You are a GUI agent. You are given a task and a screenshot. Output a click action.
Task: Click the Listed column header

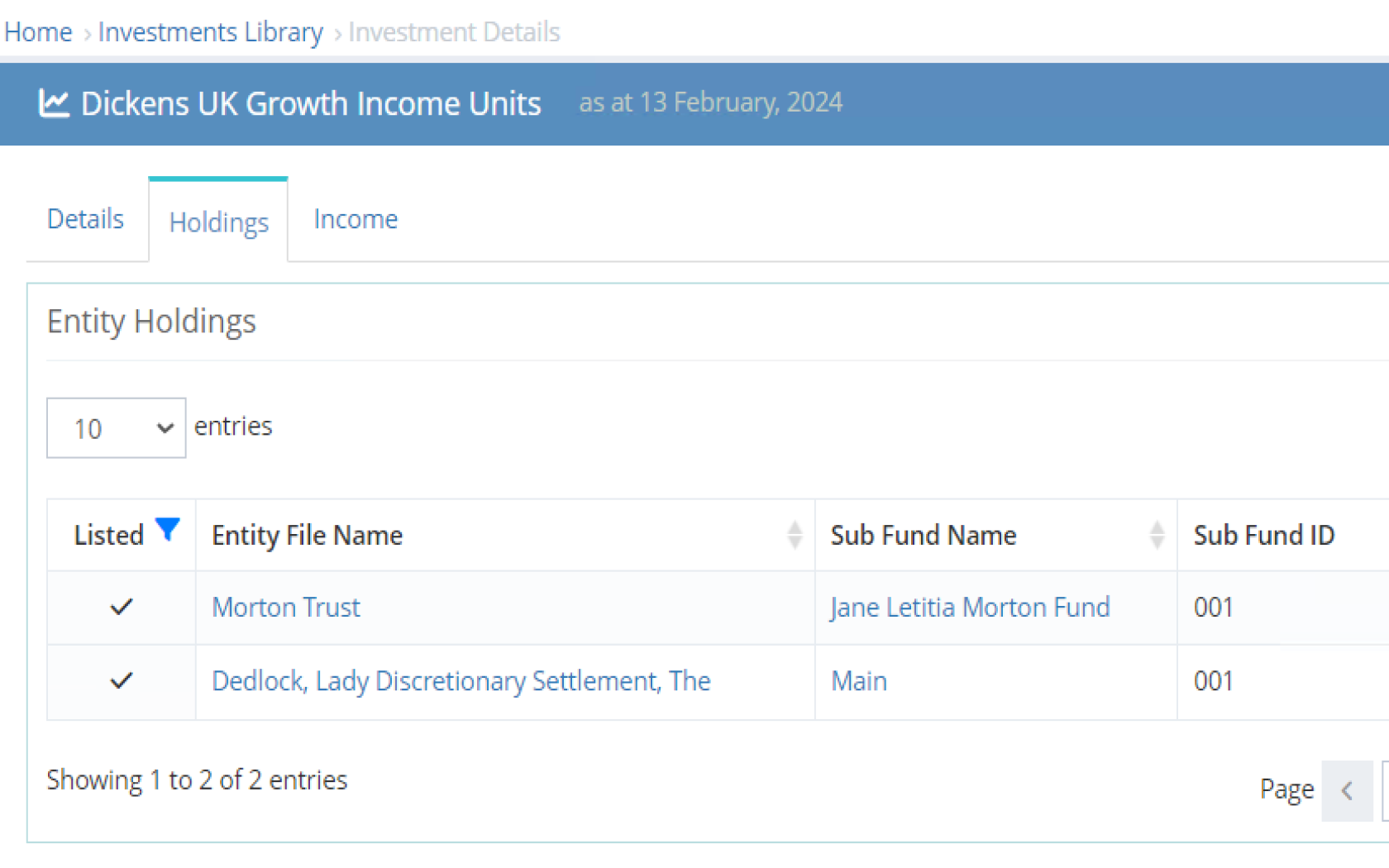(x=108, y=536)
